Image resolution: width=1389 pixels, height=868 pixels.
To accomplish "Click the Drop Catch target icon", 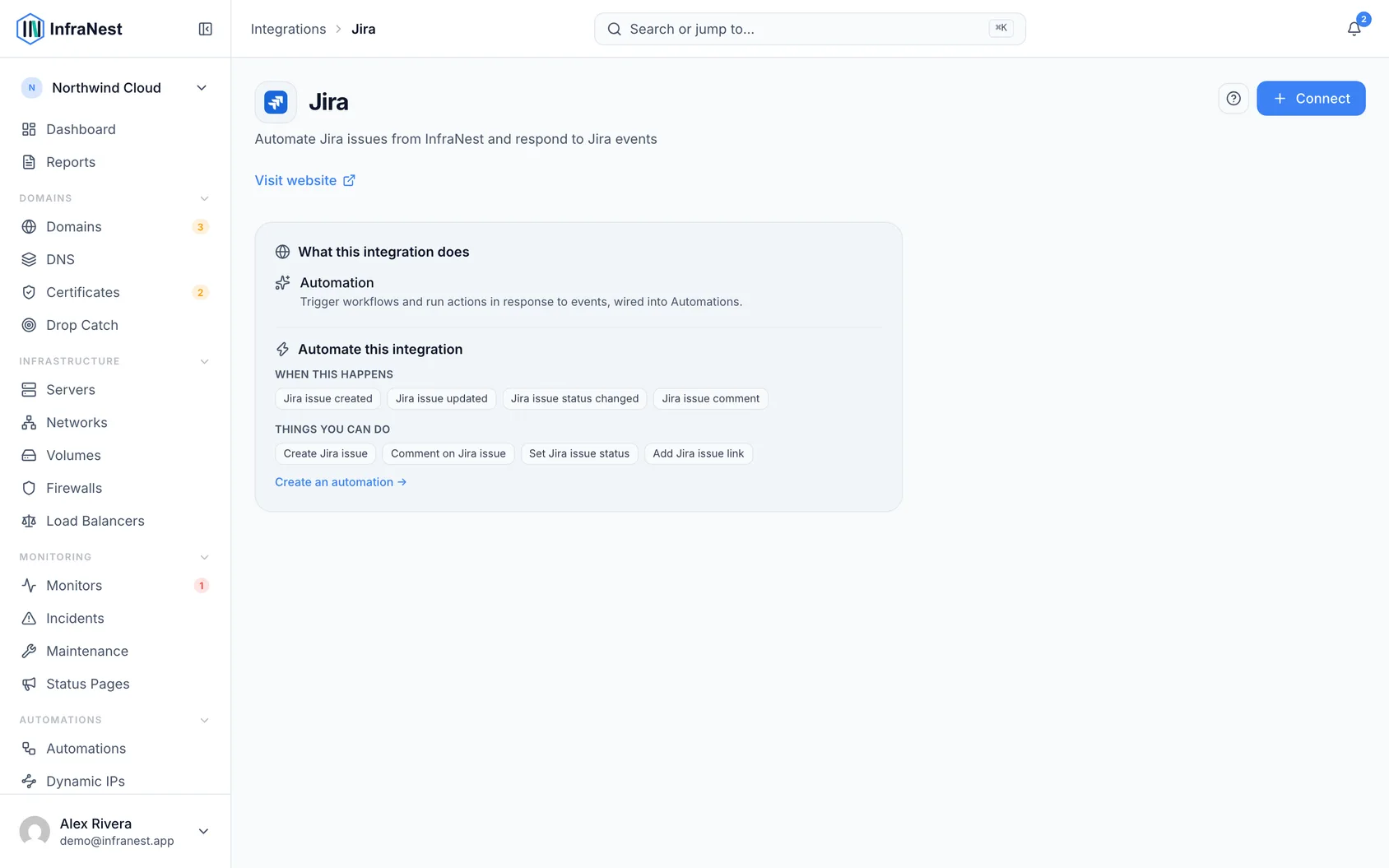I will click(29, 325).
